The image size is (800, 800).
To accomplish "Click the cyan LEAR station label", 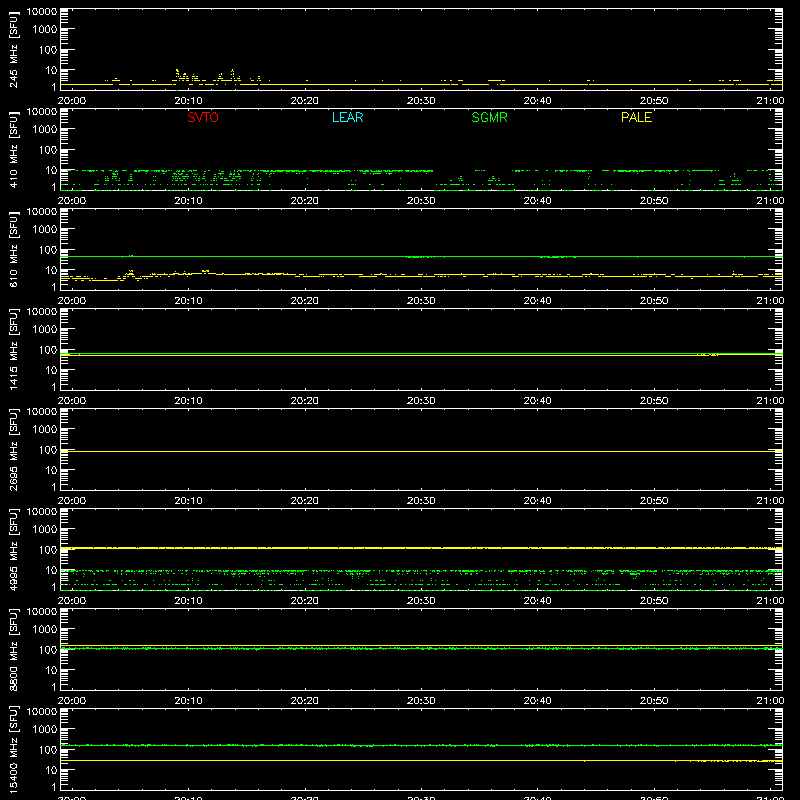I will [x=347, y=117].
